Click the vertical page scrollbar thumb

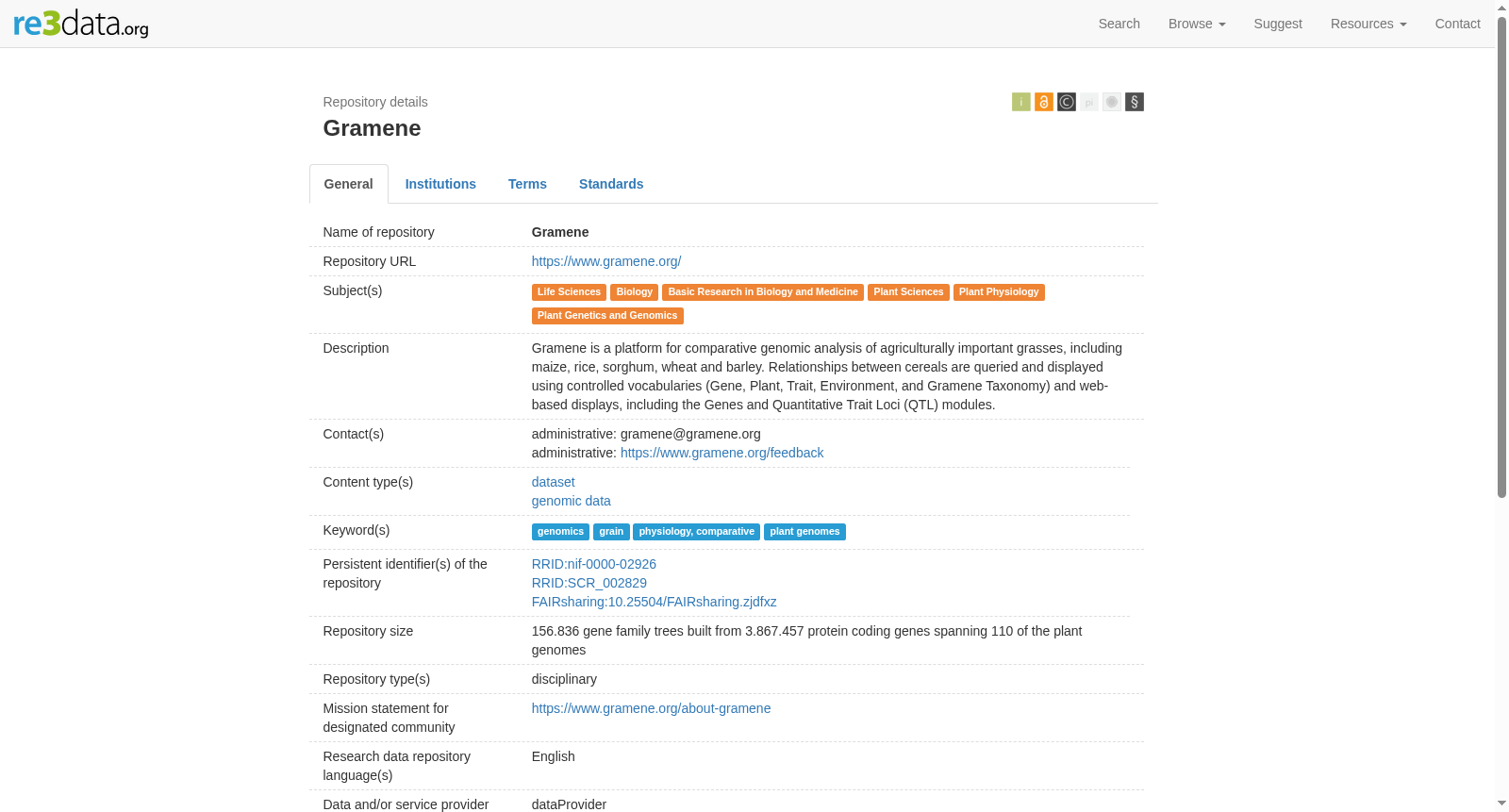pyautogui.click(x=1501, y=257)
